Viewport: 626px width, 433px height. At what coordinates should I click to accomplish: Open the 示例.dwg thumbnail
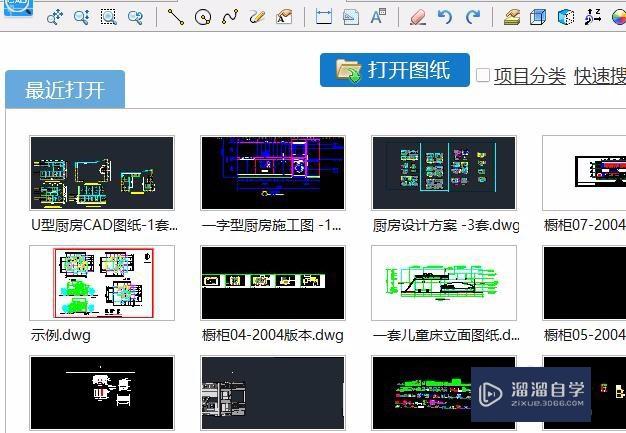pyautogui.click(x=102, y=283)
